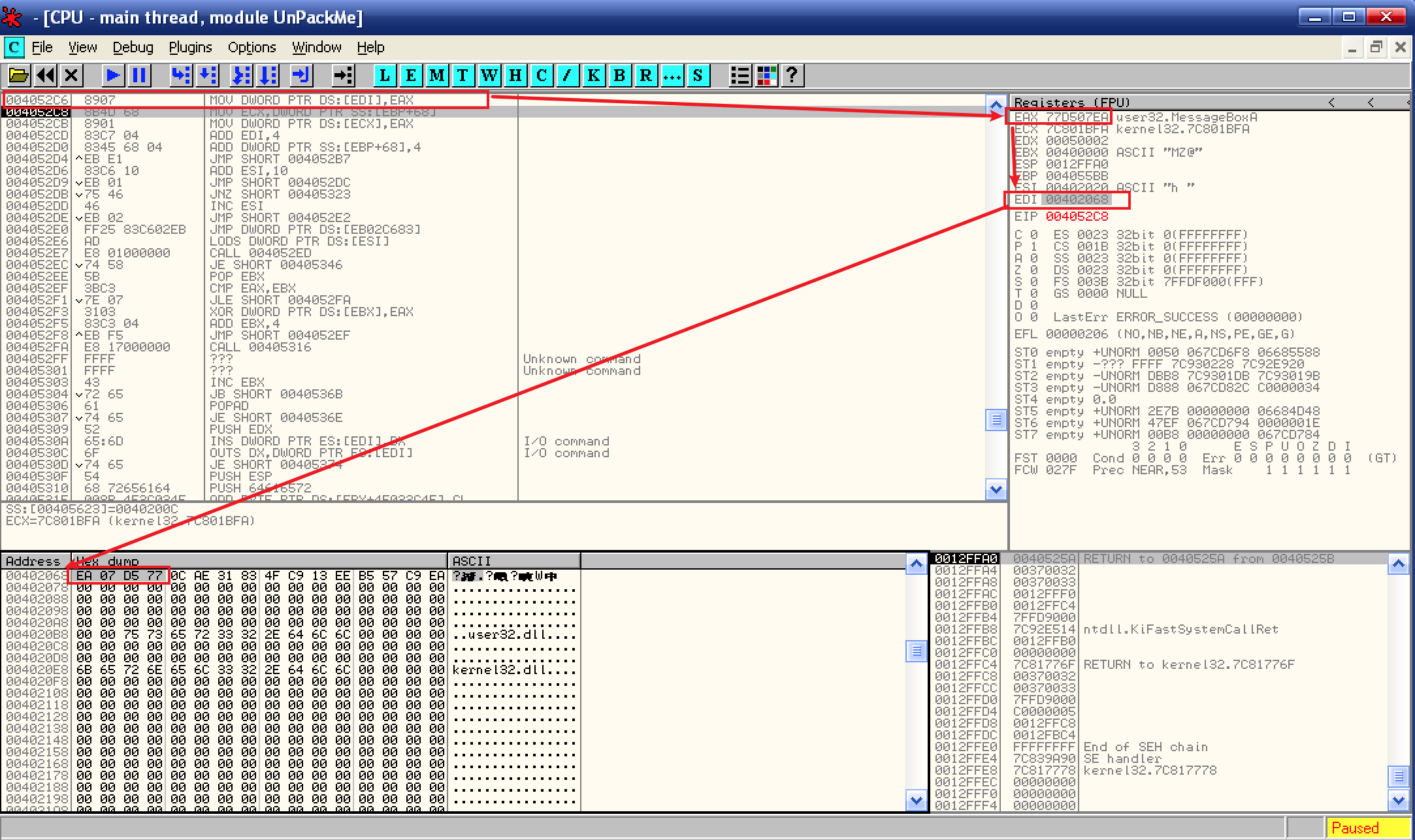The height and width of the screenshot is (840, 1415).
Task: Click Registers (FPU) header to switch view
Action: pyautogui.click(x=1071, y=103)
